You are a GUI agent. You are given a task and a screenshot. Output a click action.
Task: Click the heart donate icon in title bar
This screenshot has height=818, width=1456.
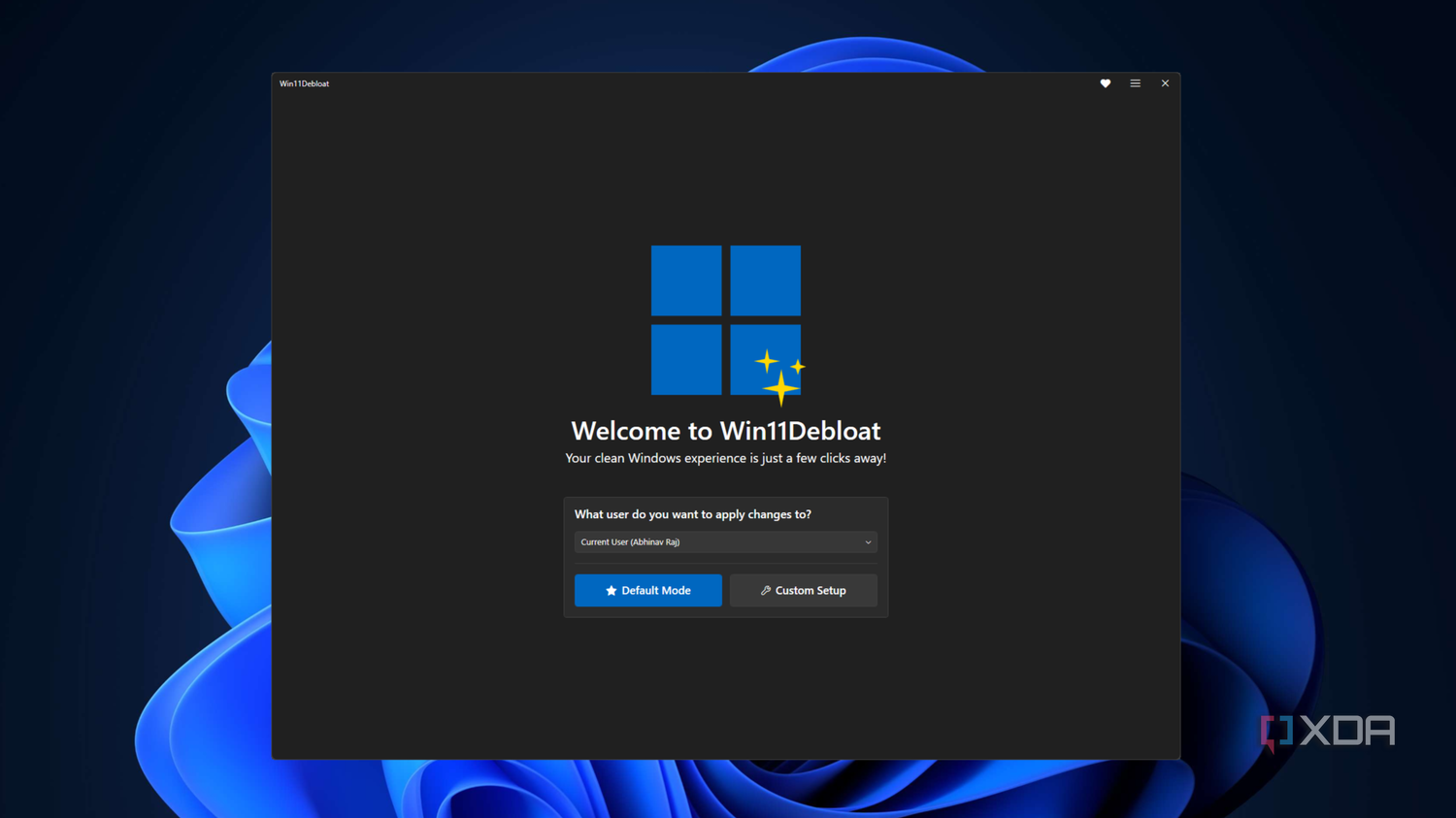point(1105,83)
